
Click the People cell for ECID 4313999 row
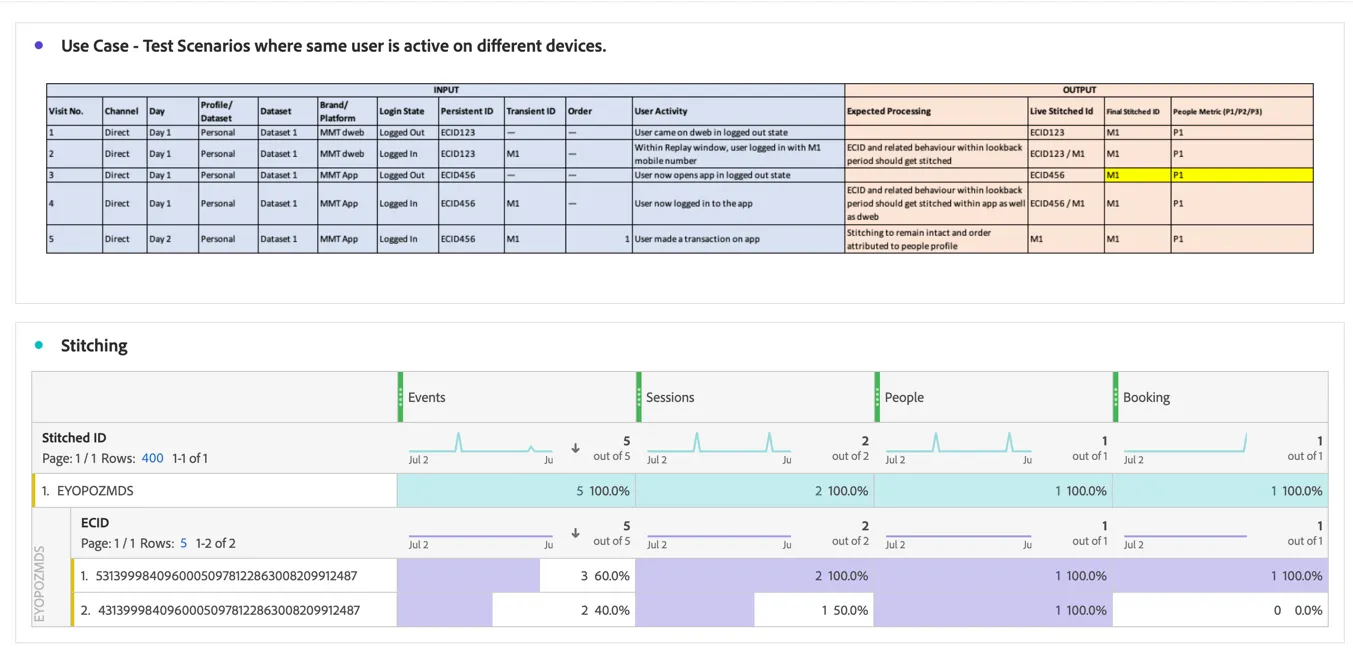point(993,610)
